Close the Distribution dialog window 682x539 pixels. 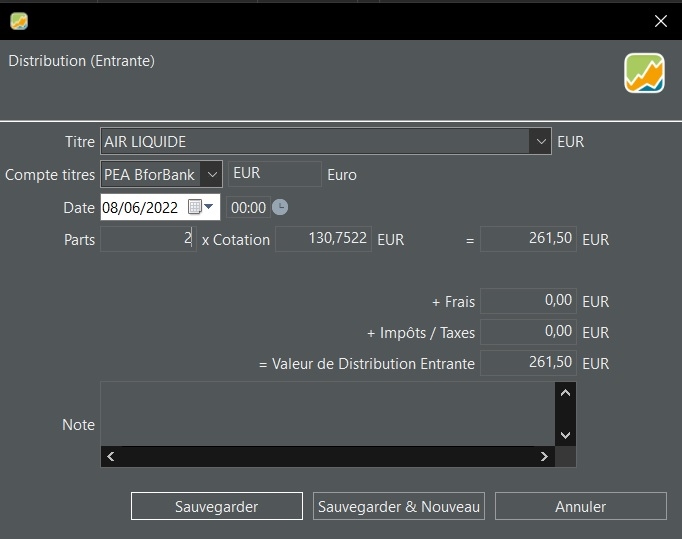(x=660, y=21)
